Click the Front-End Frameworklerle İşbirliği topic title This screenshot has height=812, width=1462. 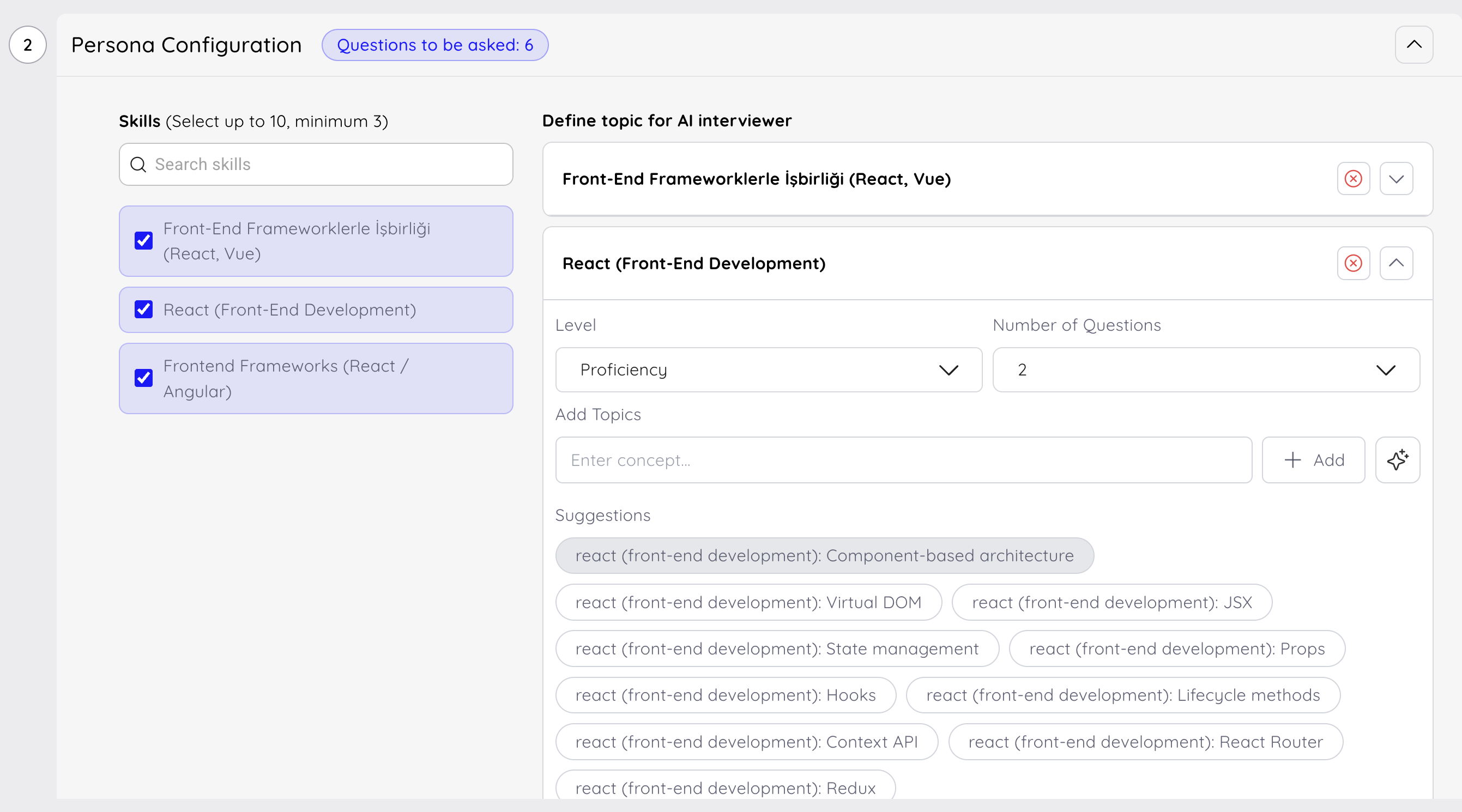coord(757,179)
